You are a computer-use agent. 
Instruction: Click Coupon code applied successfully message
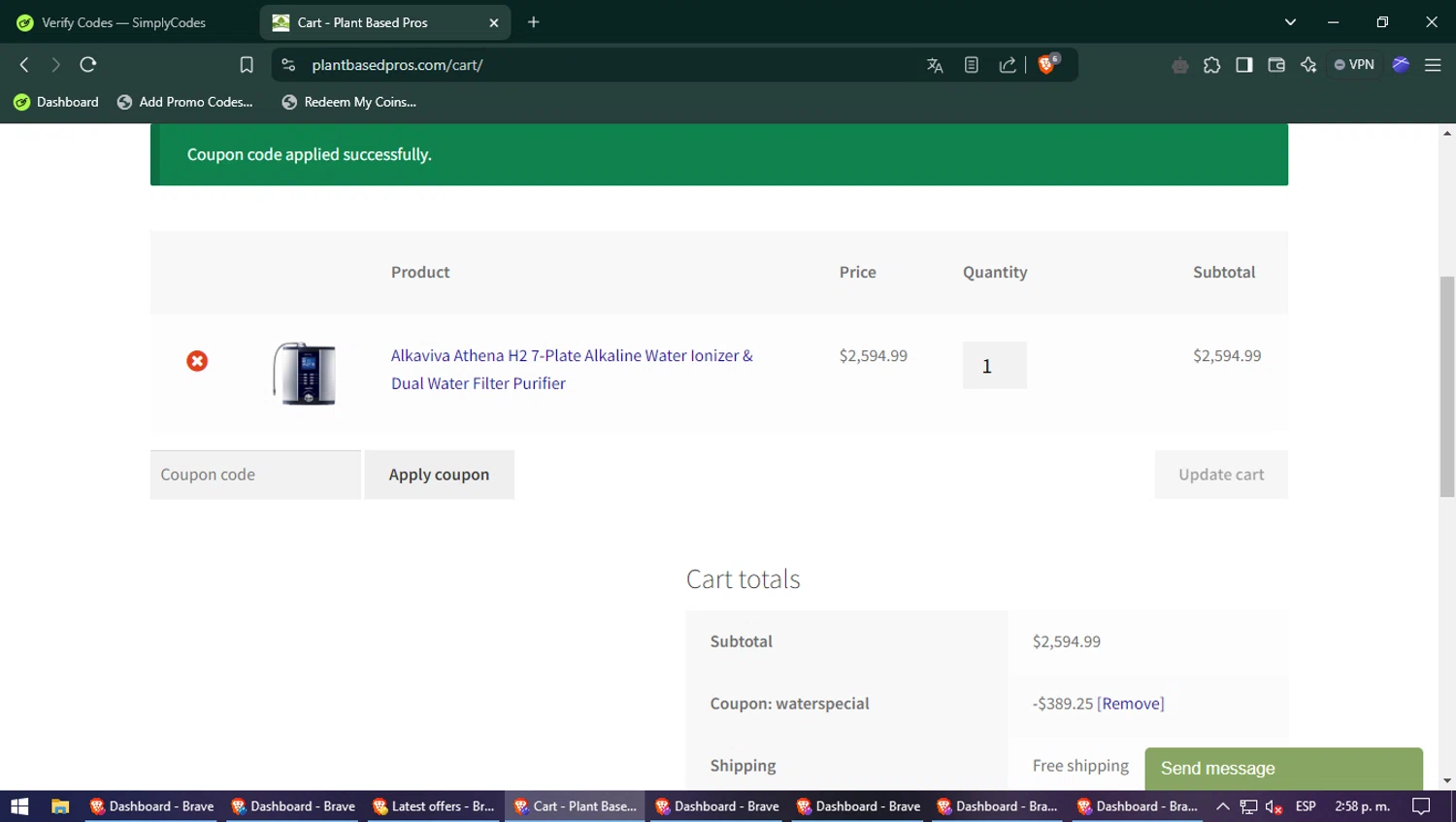coord(310,154)
